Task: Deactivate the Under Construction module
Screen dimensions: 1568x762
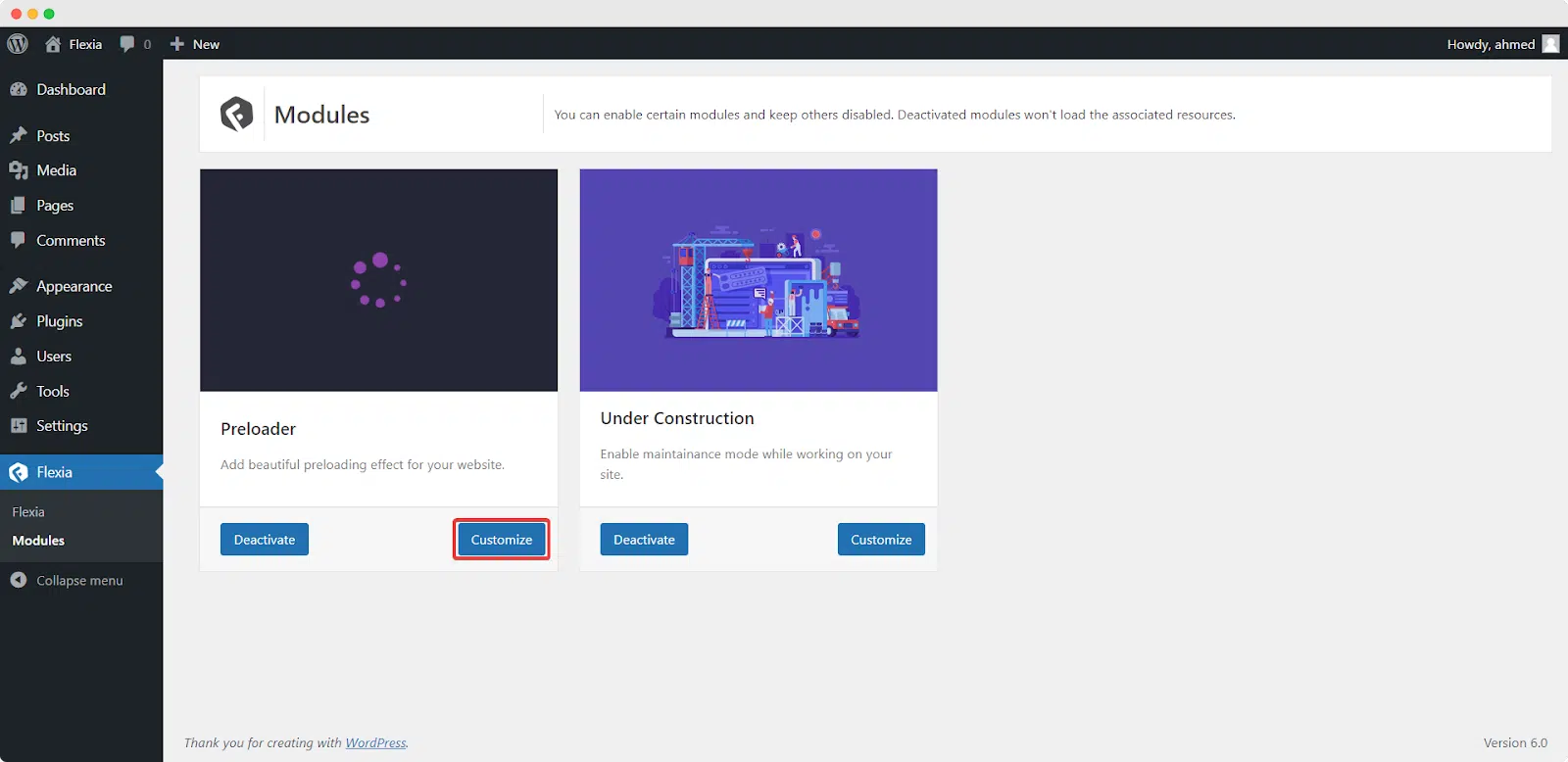Action: click(x=644, y=540)
